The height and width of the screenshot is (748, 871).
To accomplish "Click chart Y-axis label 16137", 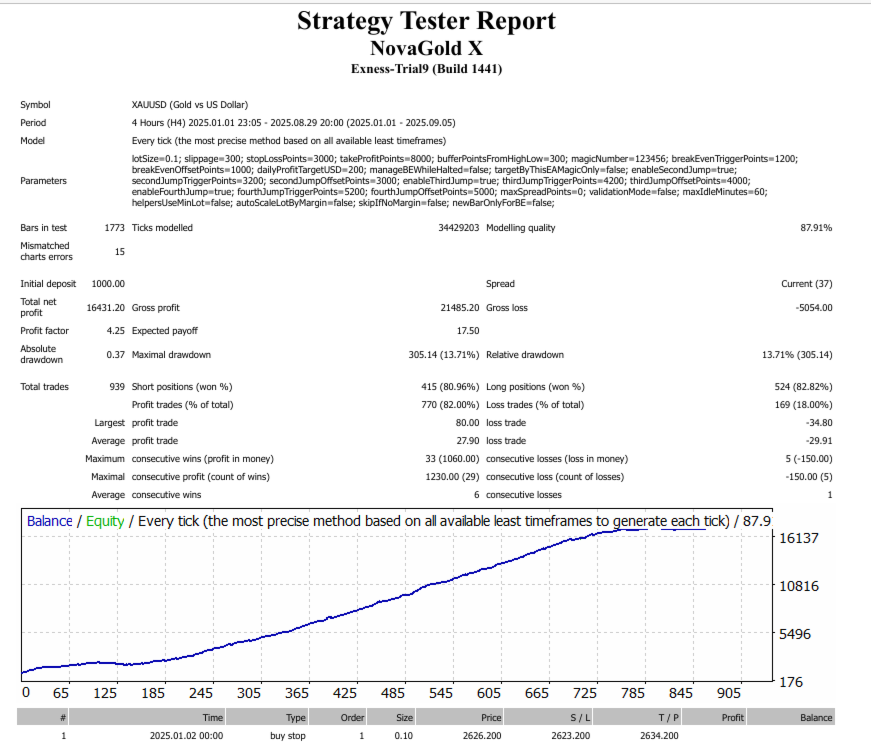I will click(x=799, y=538).
